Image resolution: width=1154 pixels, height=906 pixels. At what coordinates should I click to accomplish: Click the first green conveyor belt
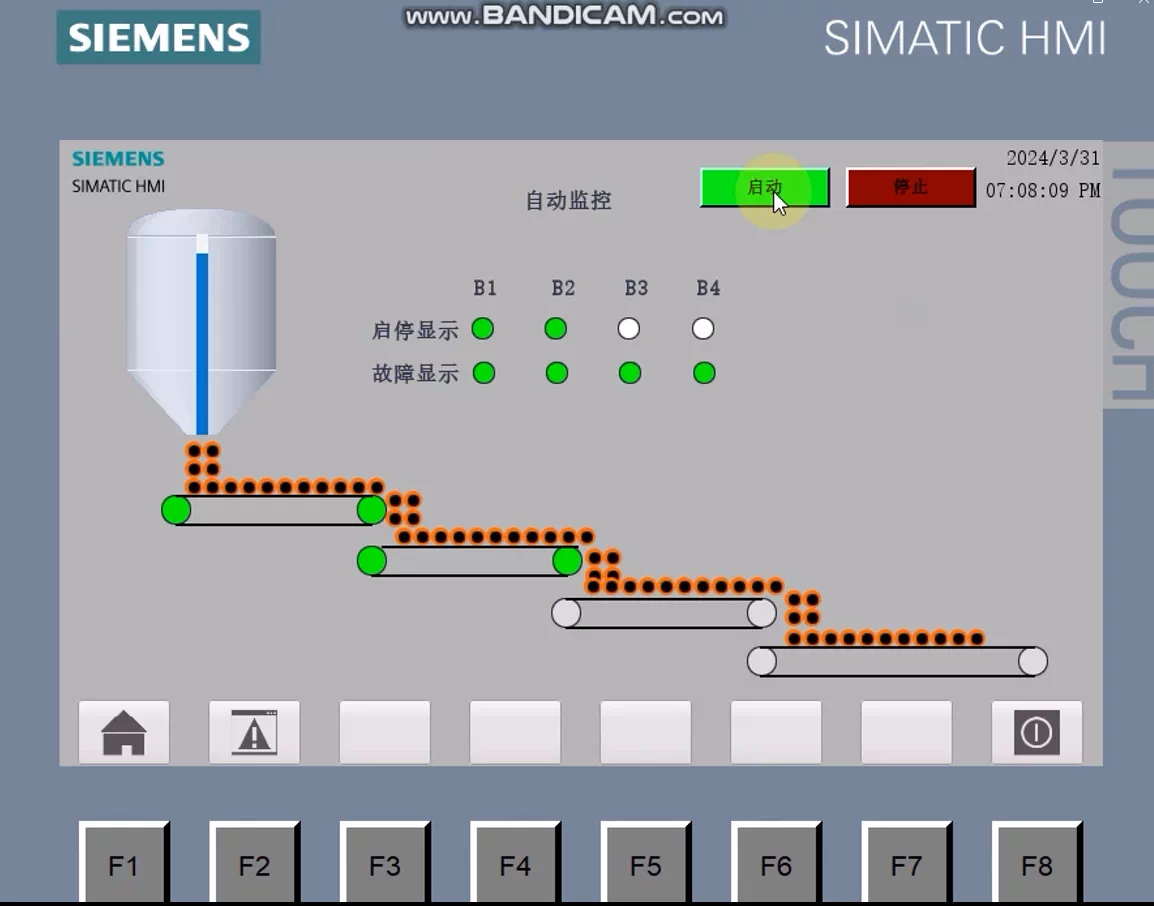pos(274,510)
